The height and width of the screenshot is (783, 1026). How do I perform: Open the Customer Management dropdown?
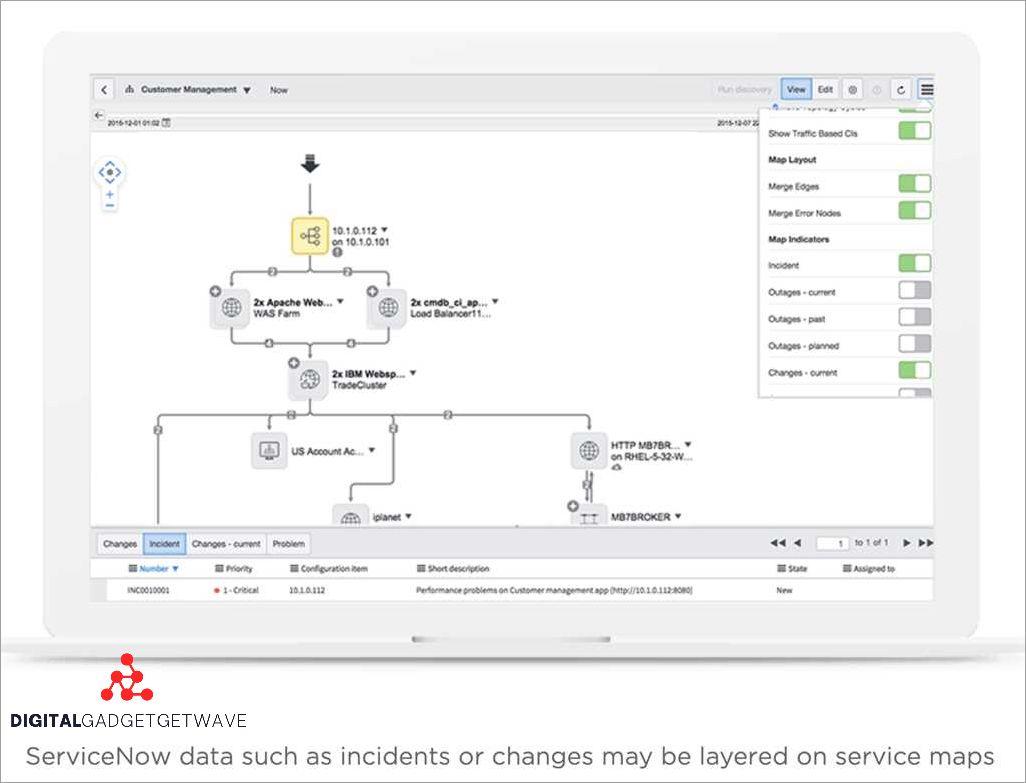tap(247, 90)
